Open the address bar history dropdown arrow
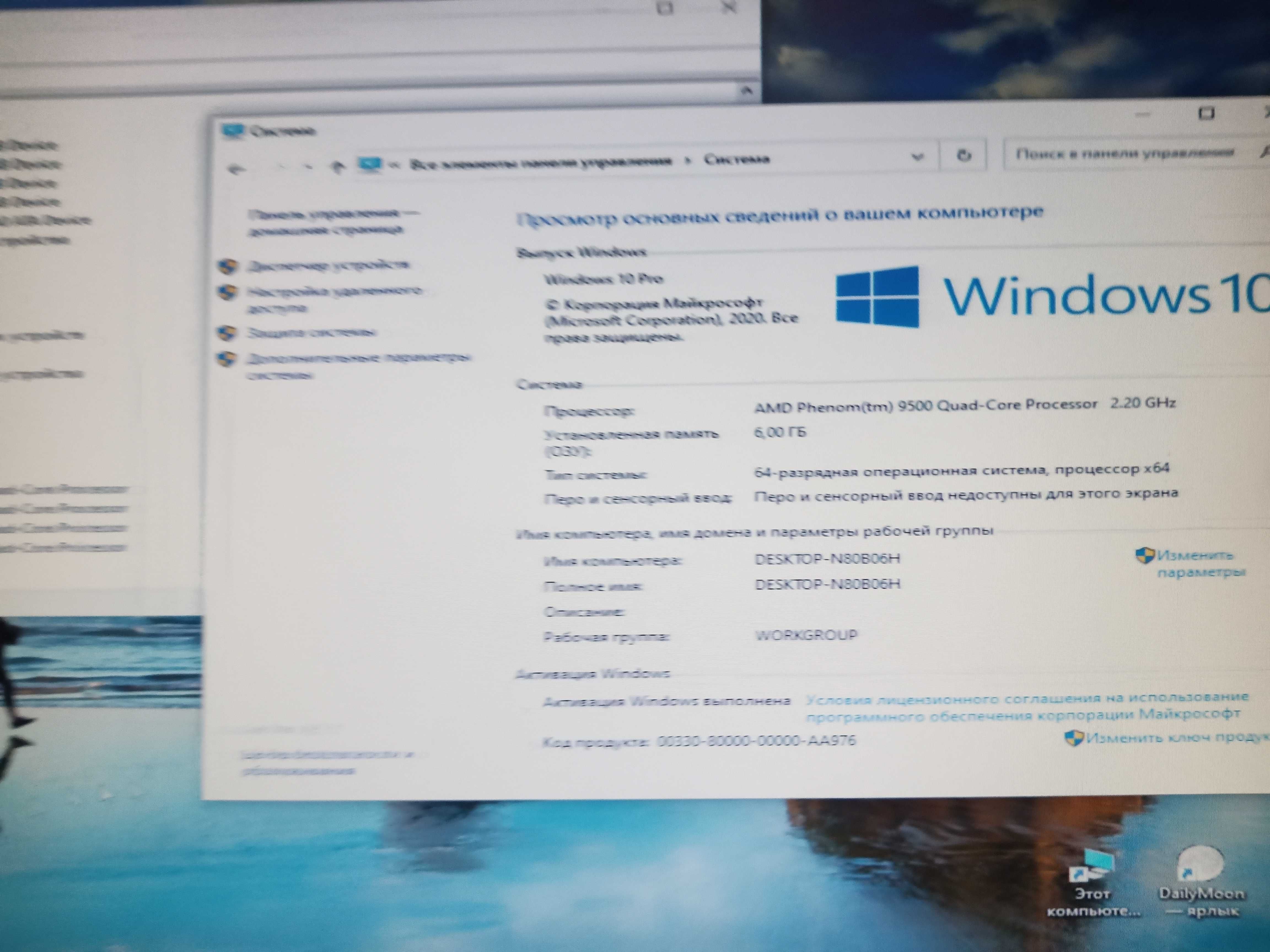This screenshot has width=1270, height=952. coord(917,157)
